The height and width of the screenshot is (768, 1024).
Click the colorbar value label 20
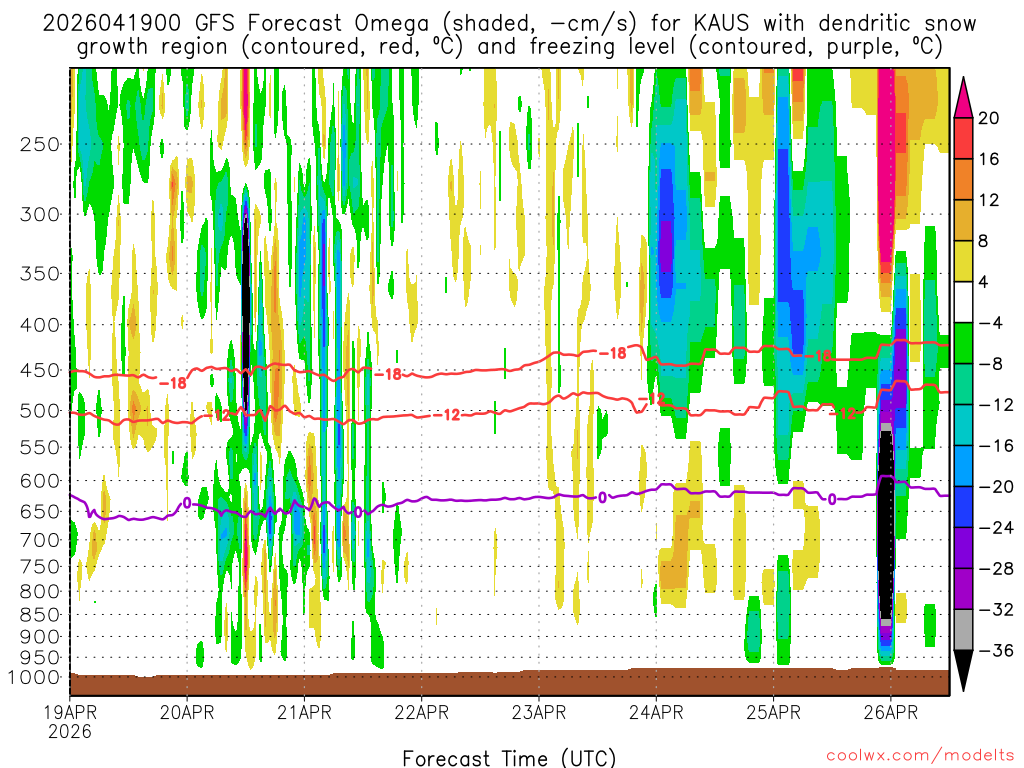pos(989,118)
